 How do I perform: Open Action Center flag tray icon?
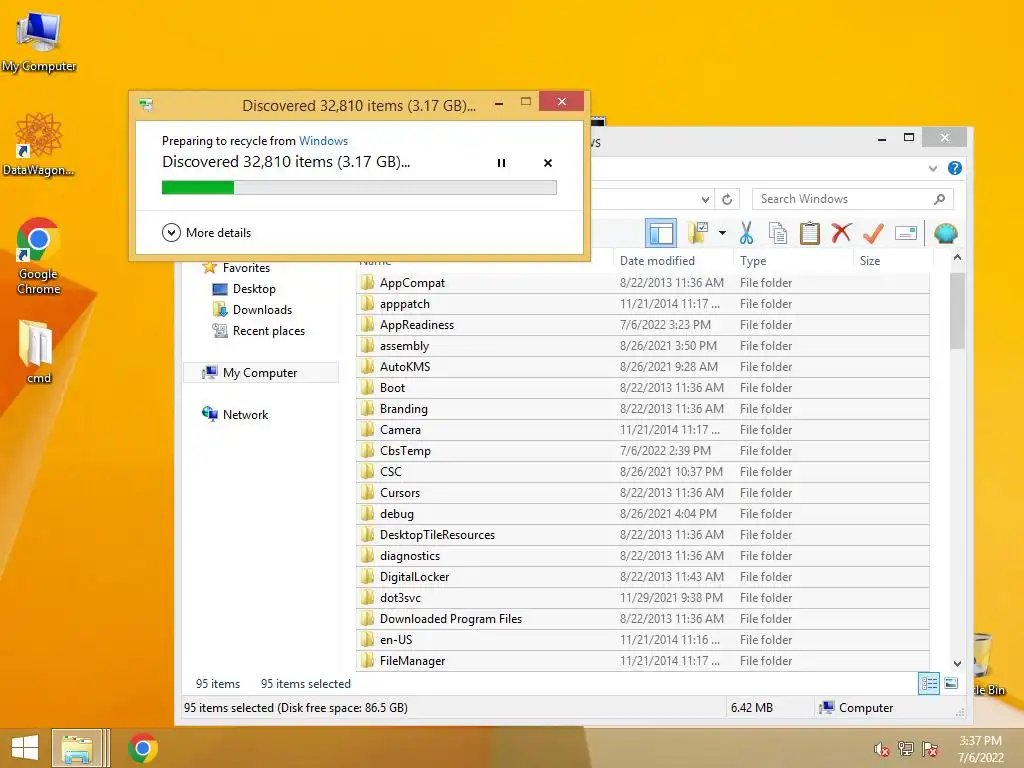click(930, 749)
